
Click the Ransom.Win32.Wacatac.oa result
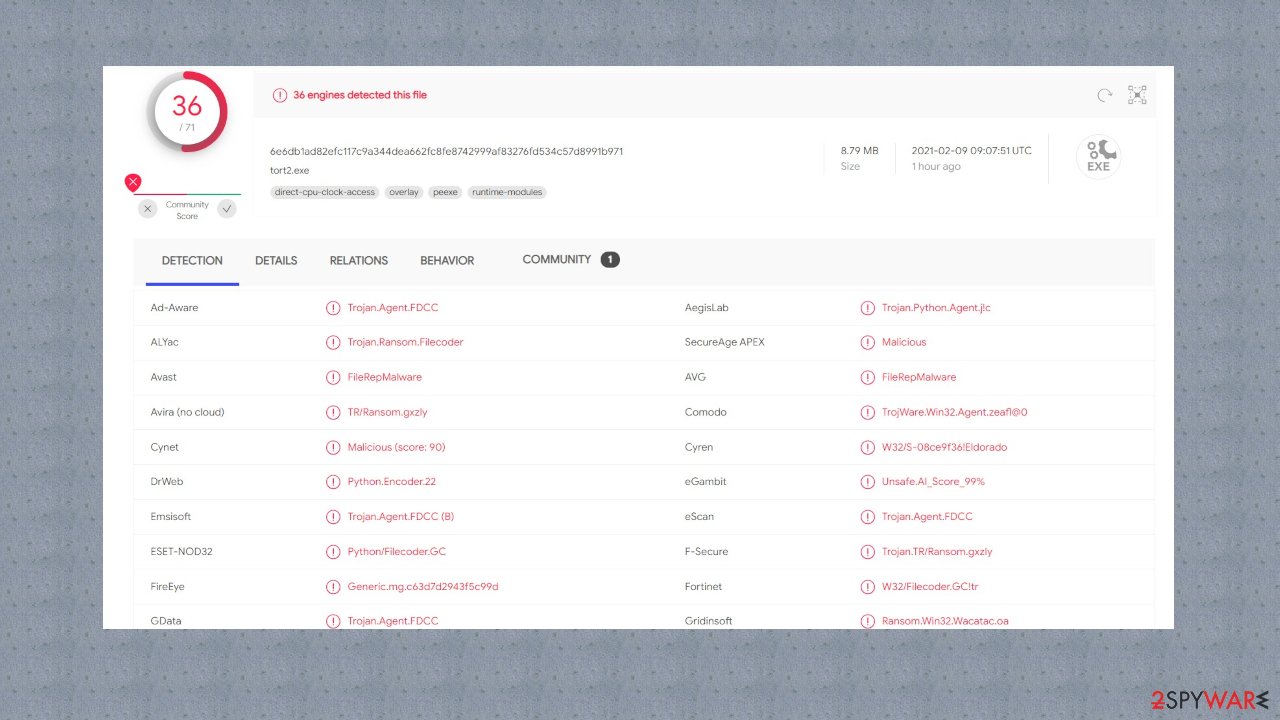[945, 621]
